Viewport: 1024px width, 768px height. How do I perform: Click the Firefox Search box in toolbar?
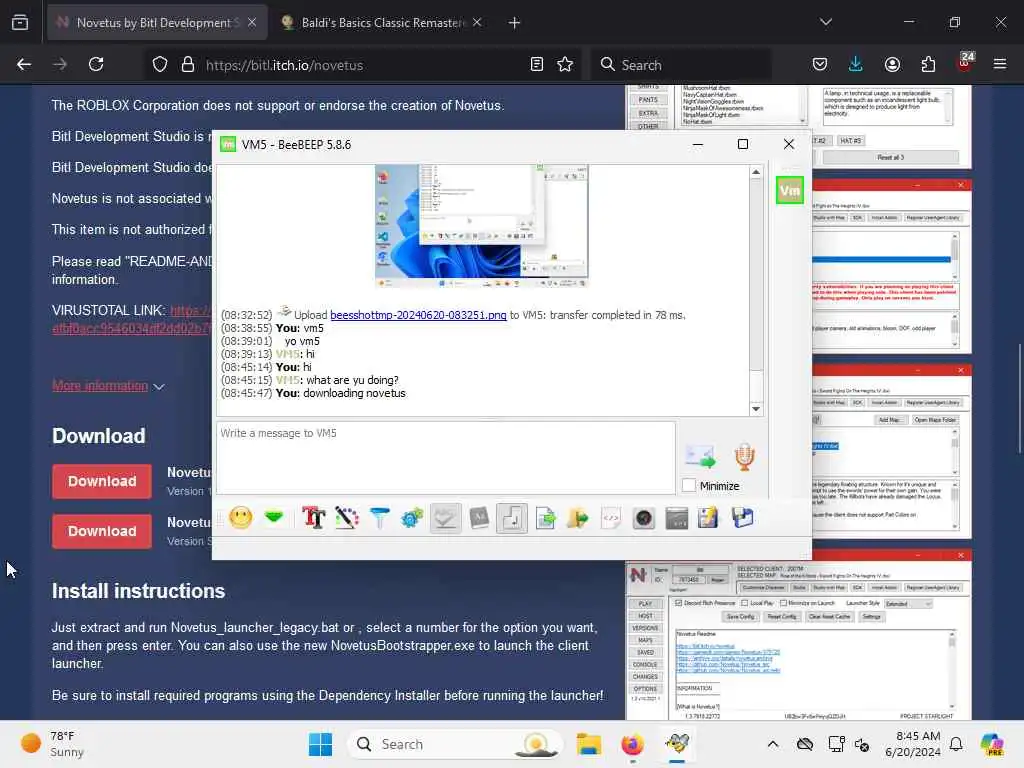683,65
